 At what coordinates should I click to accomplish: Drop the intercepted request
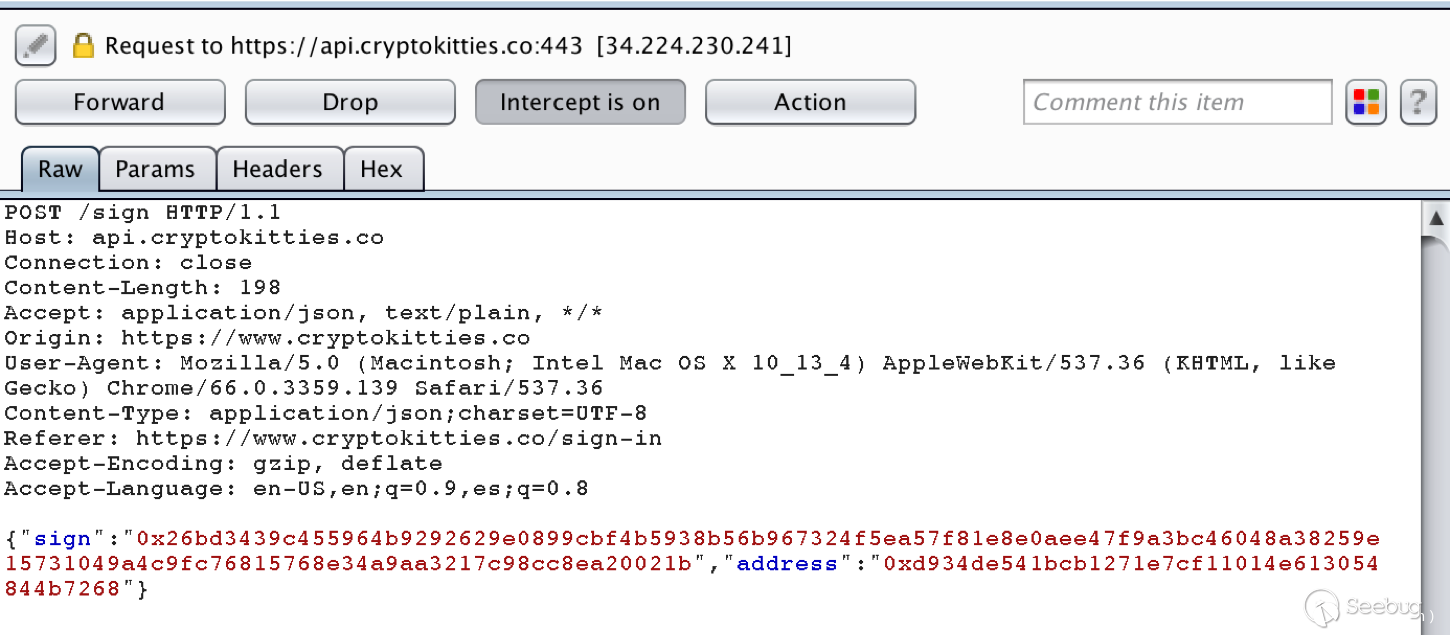coord(350,102)
